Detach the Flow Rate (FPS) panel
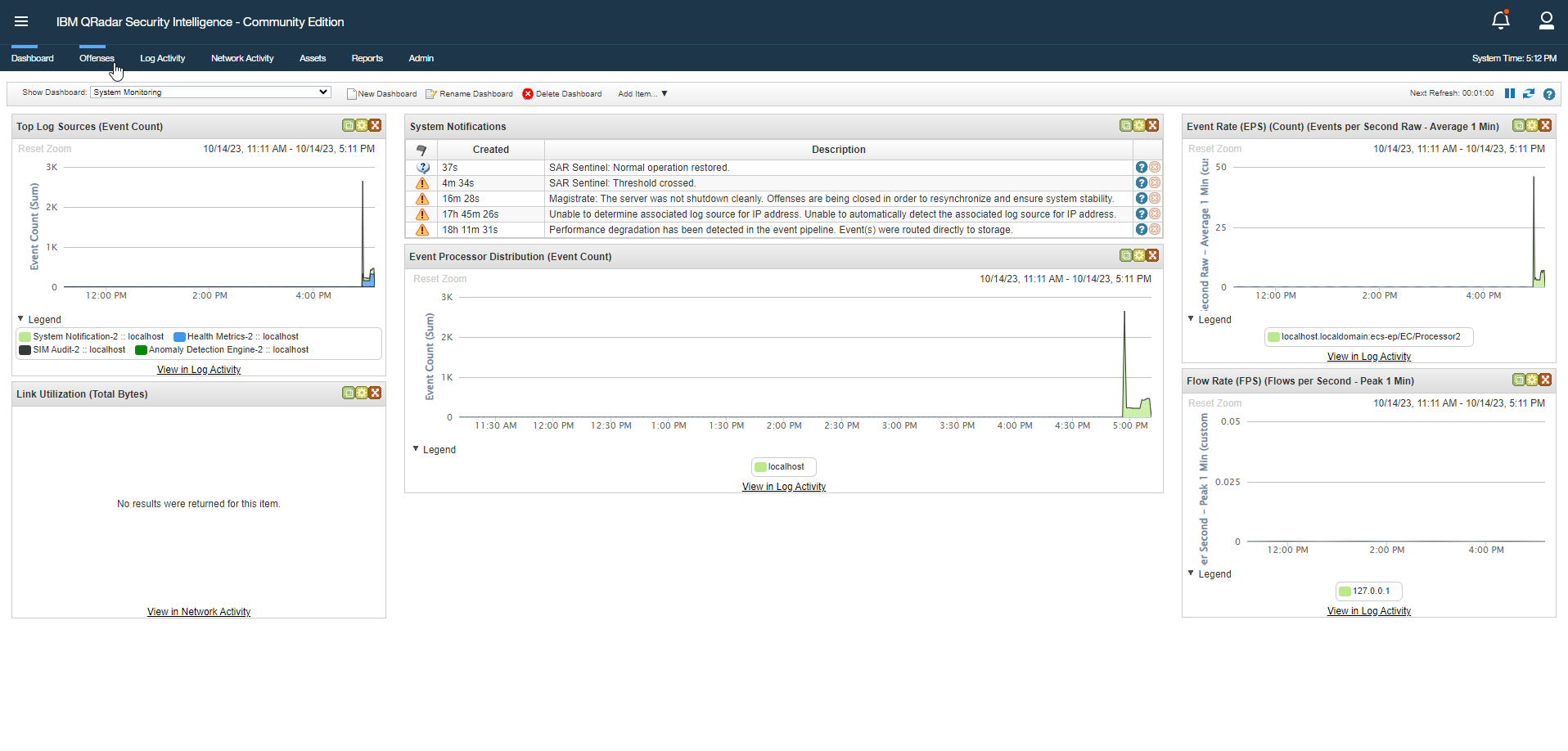This screenshot has width=1568, height=751. click(1519, 380)
